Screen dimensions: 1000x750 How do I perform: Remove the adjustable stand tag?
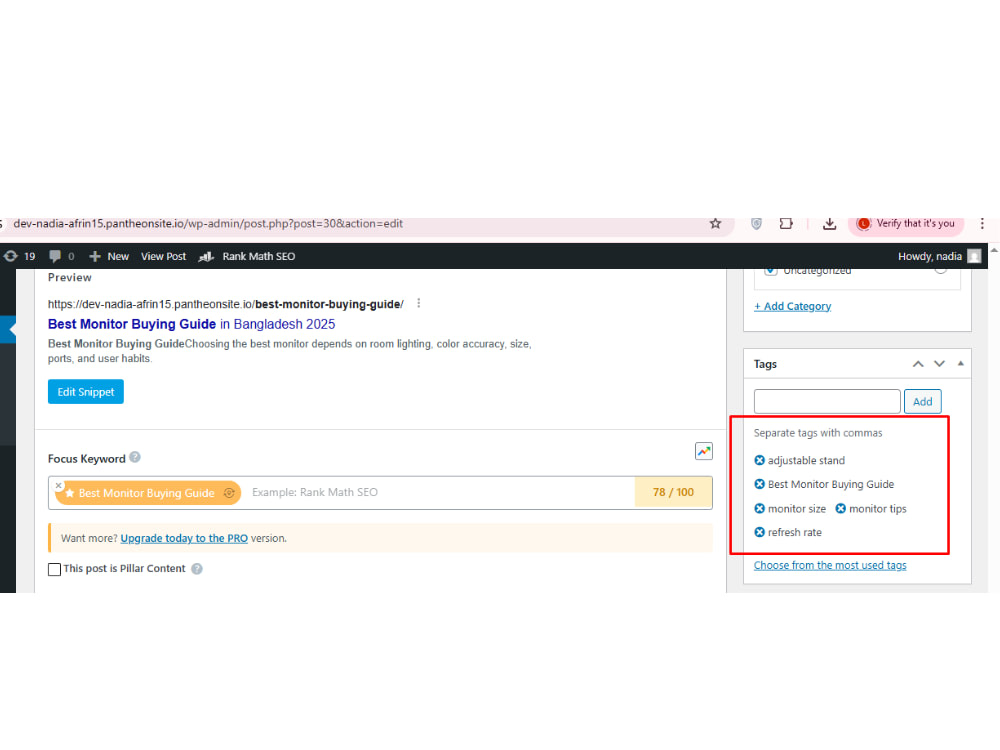(760, 460)
